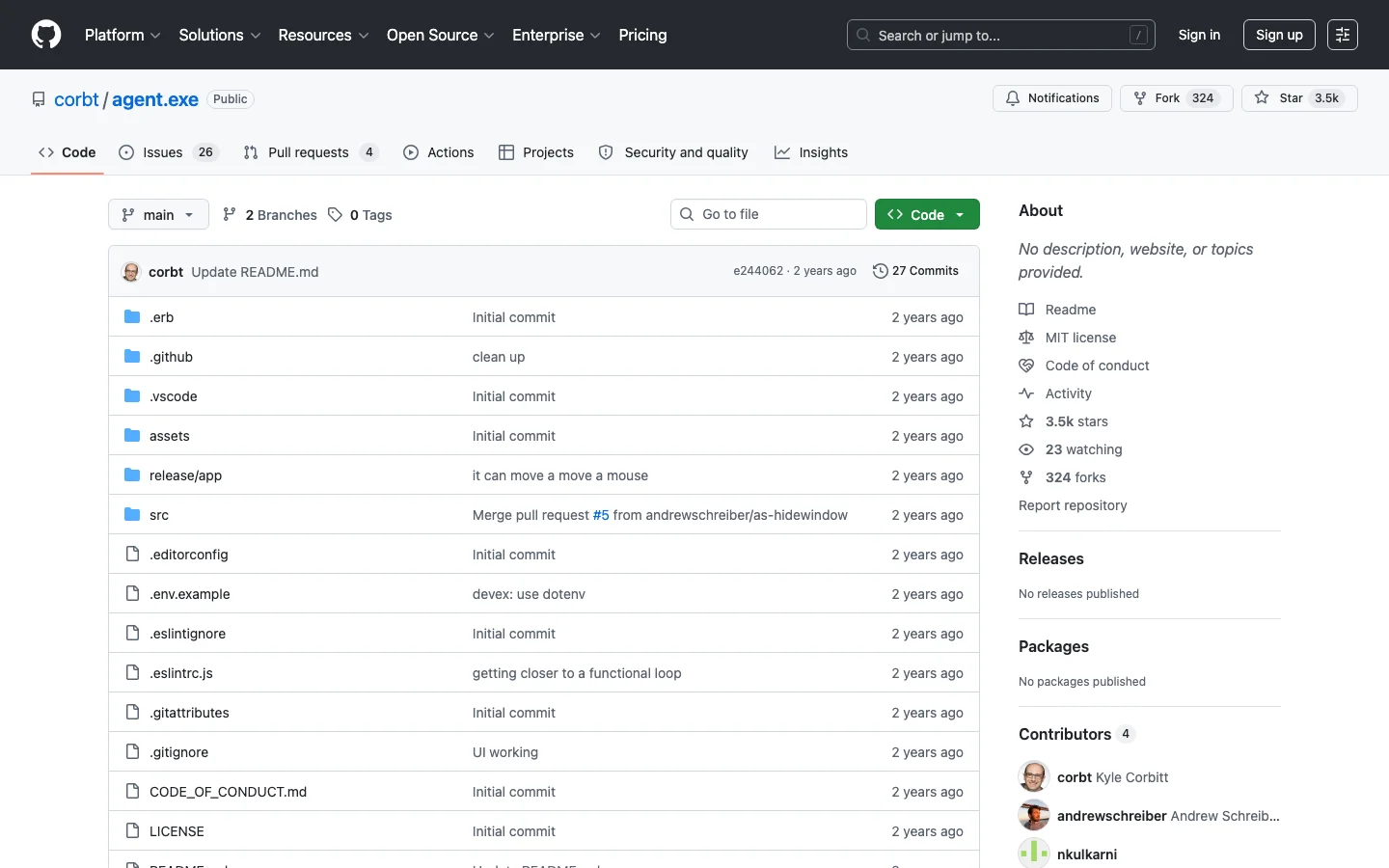Expand the green Code dropdown button

coord(927,214)
